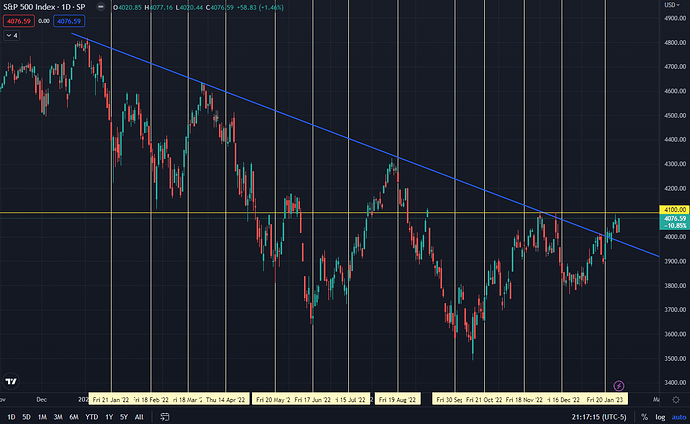The image size is (690, 424).
Task: Select the 1D time range
Action: [x=11, y=417]
